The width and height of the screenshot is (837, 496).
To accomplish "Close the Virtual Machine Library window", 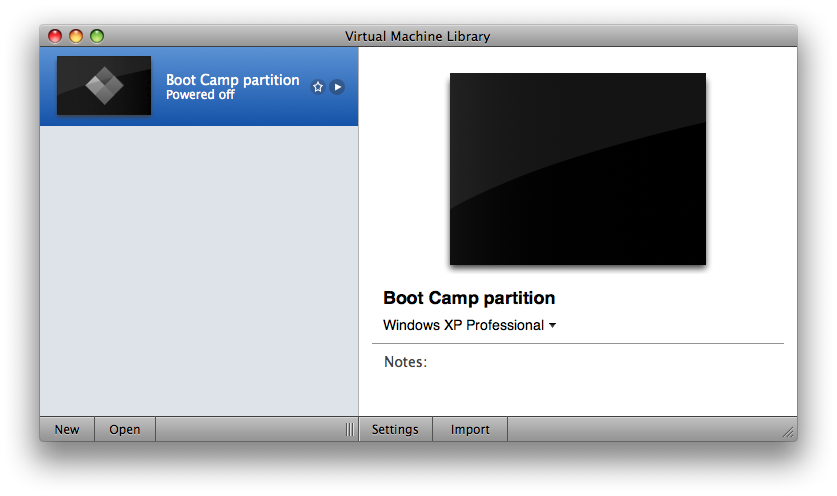I will click(x=55, y=36).
